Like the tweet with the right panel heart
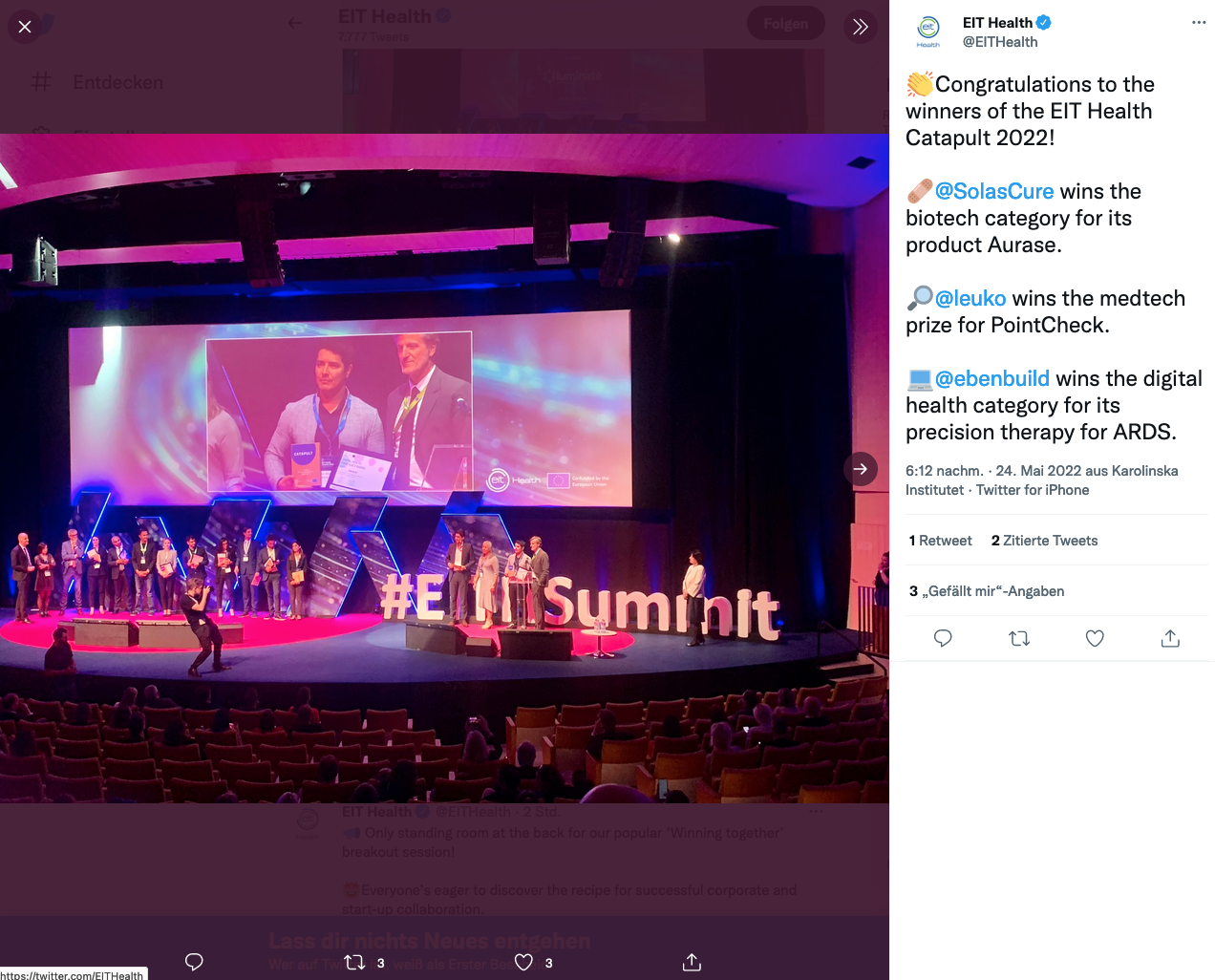This screenshot has width=1215, height=980. pyautogui.click(x=1095, y=638)
